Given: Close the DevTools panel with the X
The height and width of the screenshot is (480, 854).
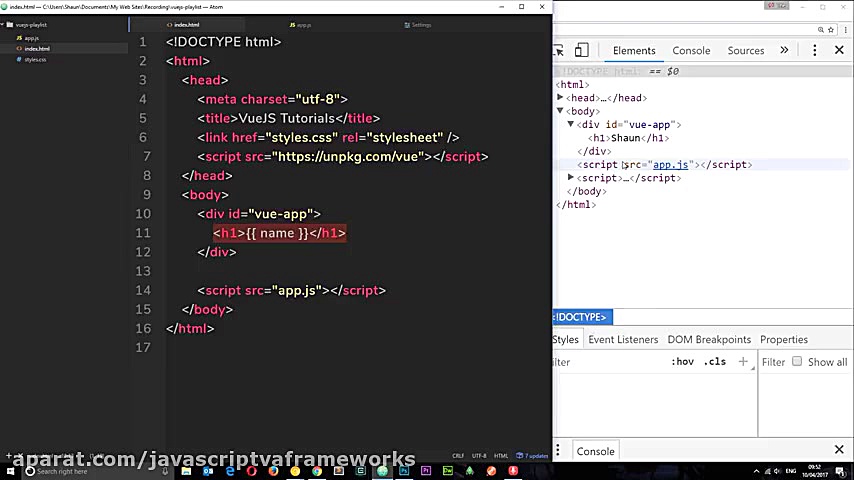Looking at the screenshot, I should 839,51.
